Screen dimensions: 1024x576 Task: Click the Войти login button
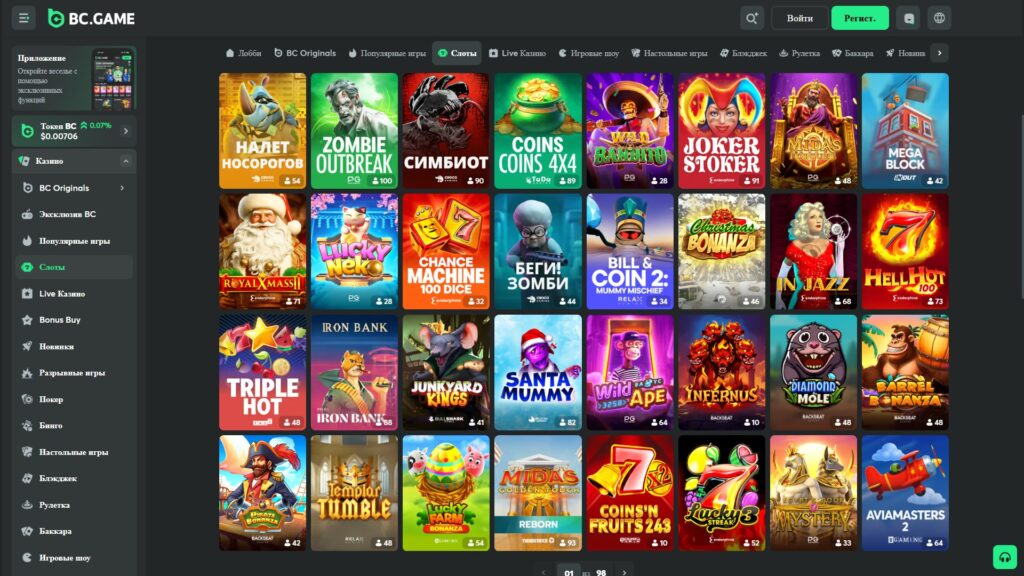click(x=799, y=18)
